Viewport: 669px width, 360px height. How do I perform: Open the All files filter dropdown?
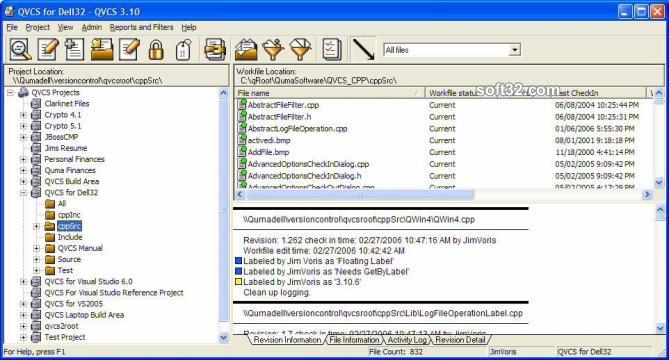tap(515, 50)
